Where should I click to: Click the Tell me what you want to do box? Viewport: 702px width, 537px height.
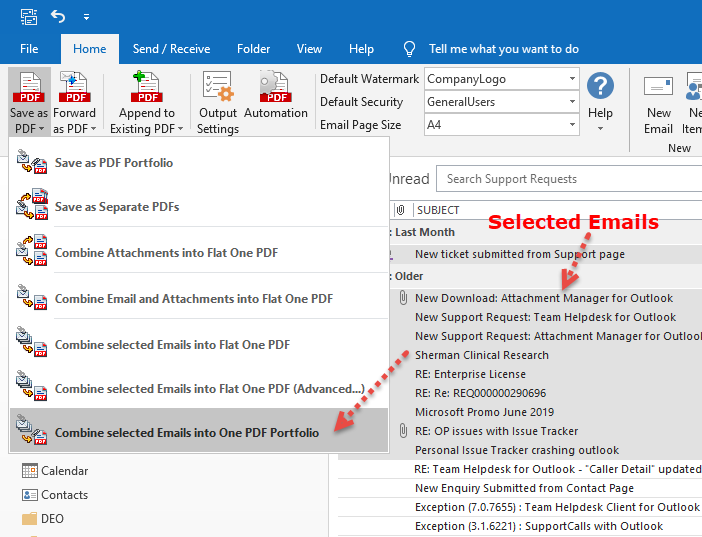tap(504, 49)
